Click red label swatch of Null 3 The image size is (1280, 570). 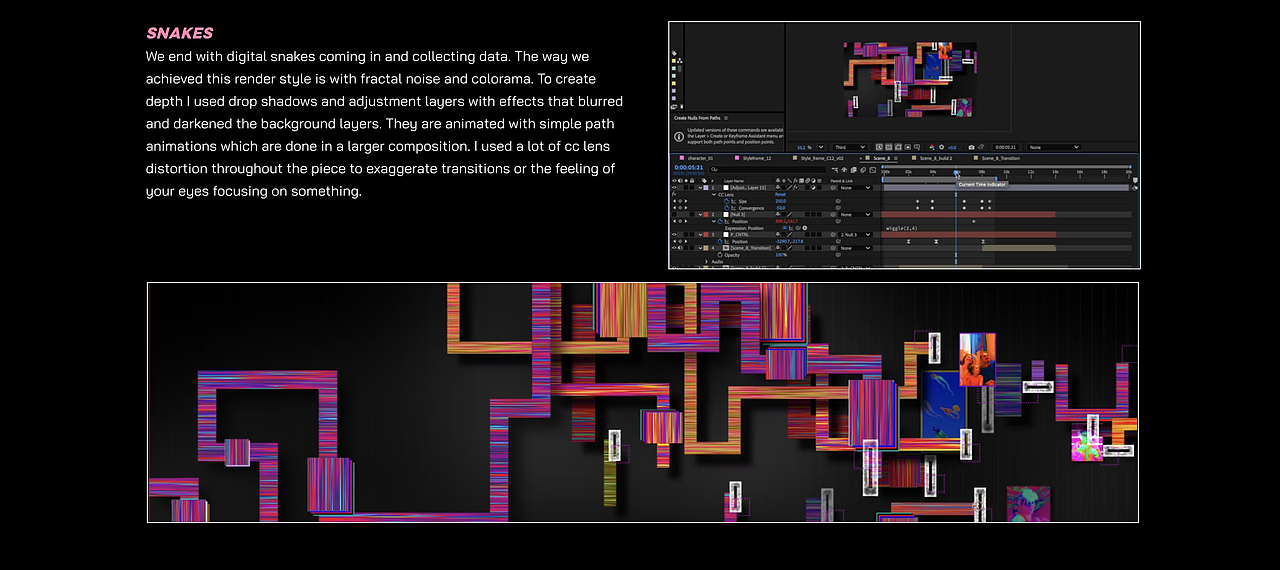[706, 214]
